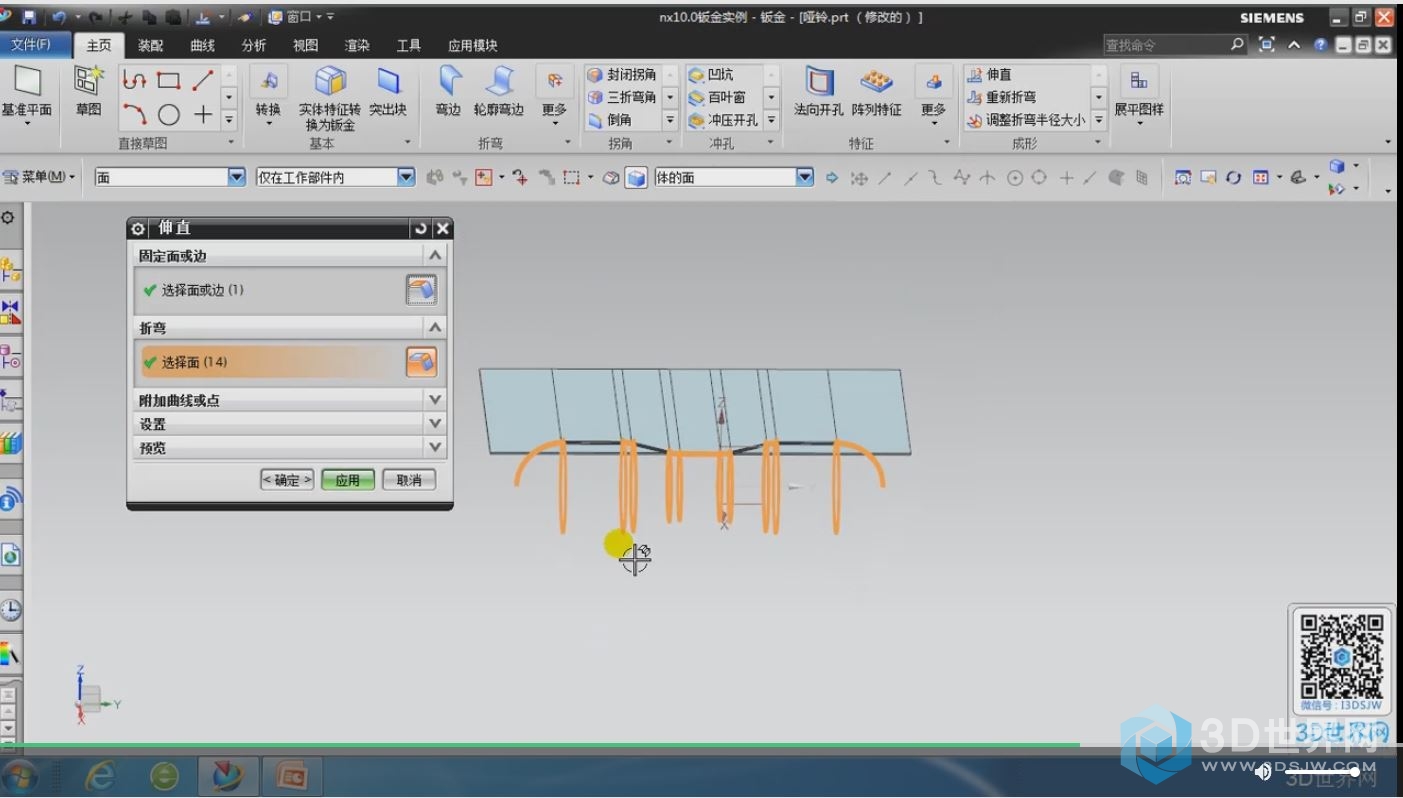Click the Closed Corner (封闭拐角) tool
This screenshot has width=1403, height=798.
(621, 75)
